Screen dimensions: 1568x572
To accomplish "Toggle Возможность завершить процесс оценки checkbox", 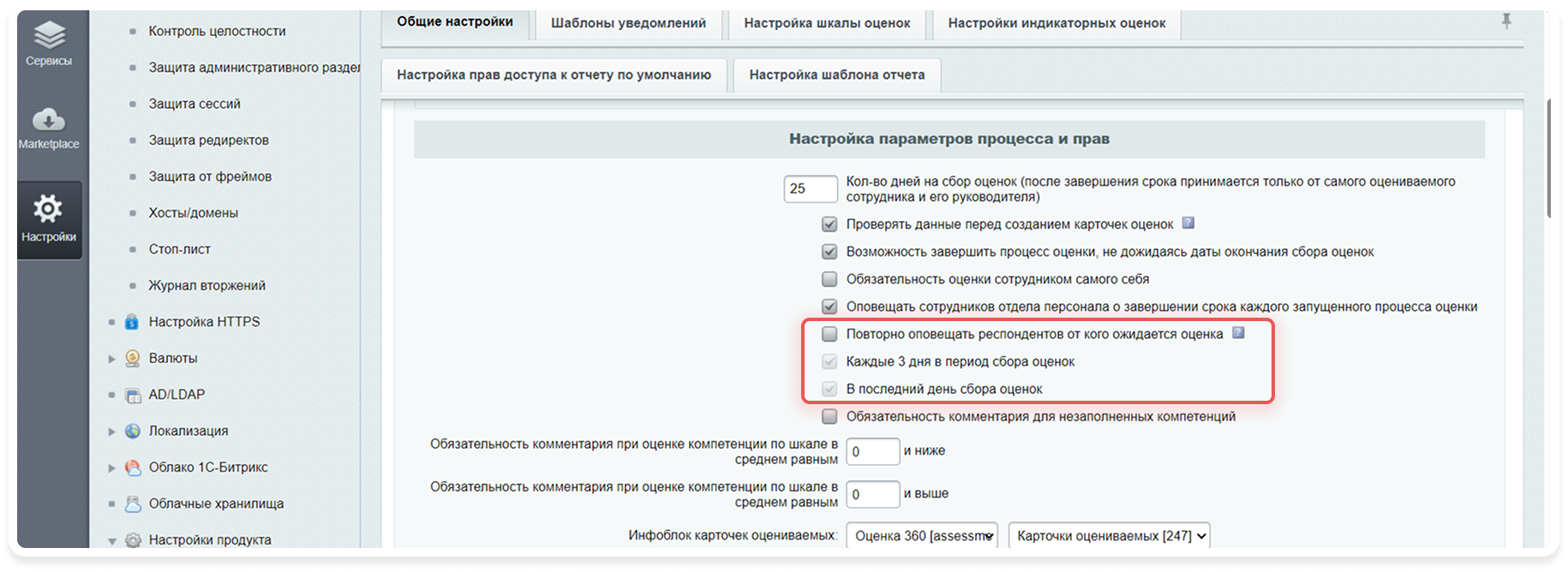I will click(829, 252).
